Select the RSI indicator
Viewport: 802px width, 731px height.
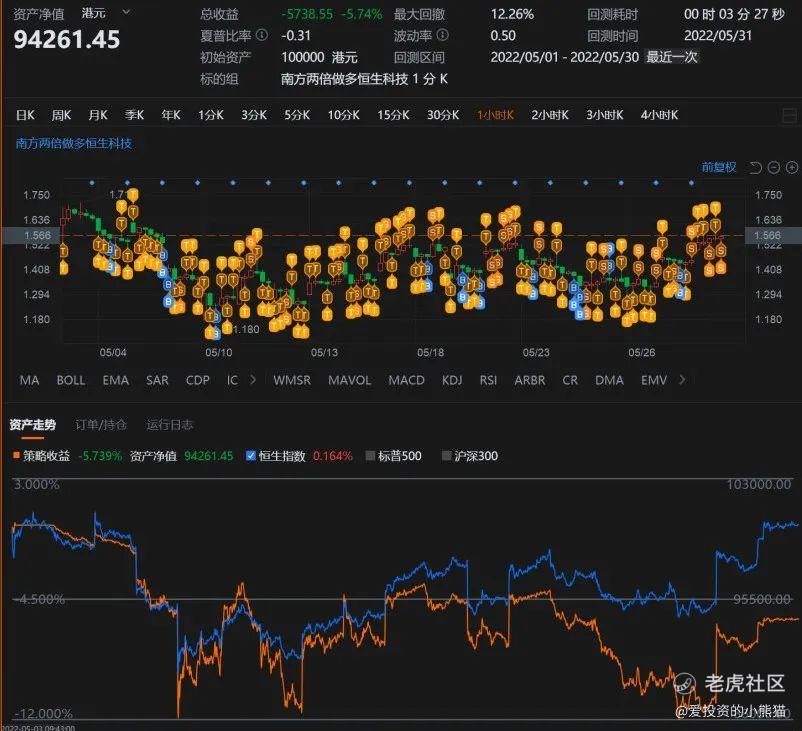coord(488,380)
